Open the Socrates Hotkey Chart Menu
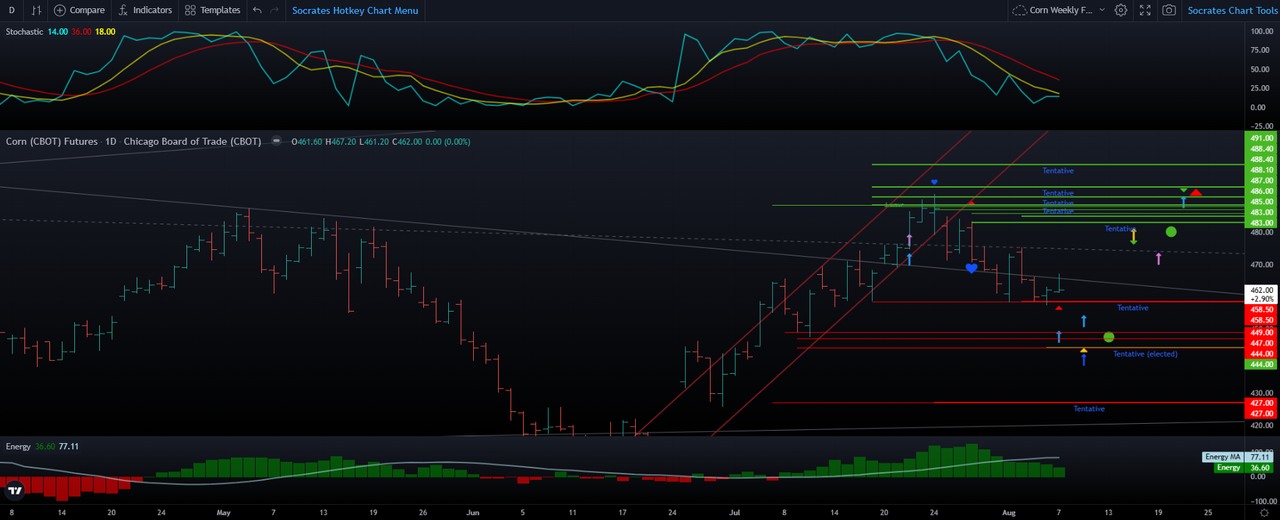This screenshot has height=520, width=1280. click(x=355, y=10)
